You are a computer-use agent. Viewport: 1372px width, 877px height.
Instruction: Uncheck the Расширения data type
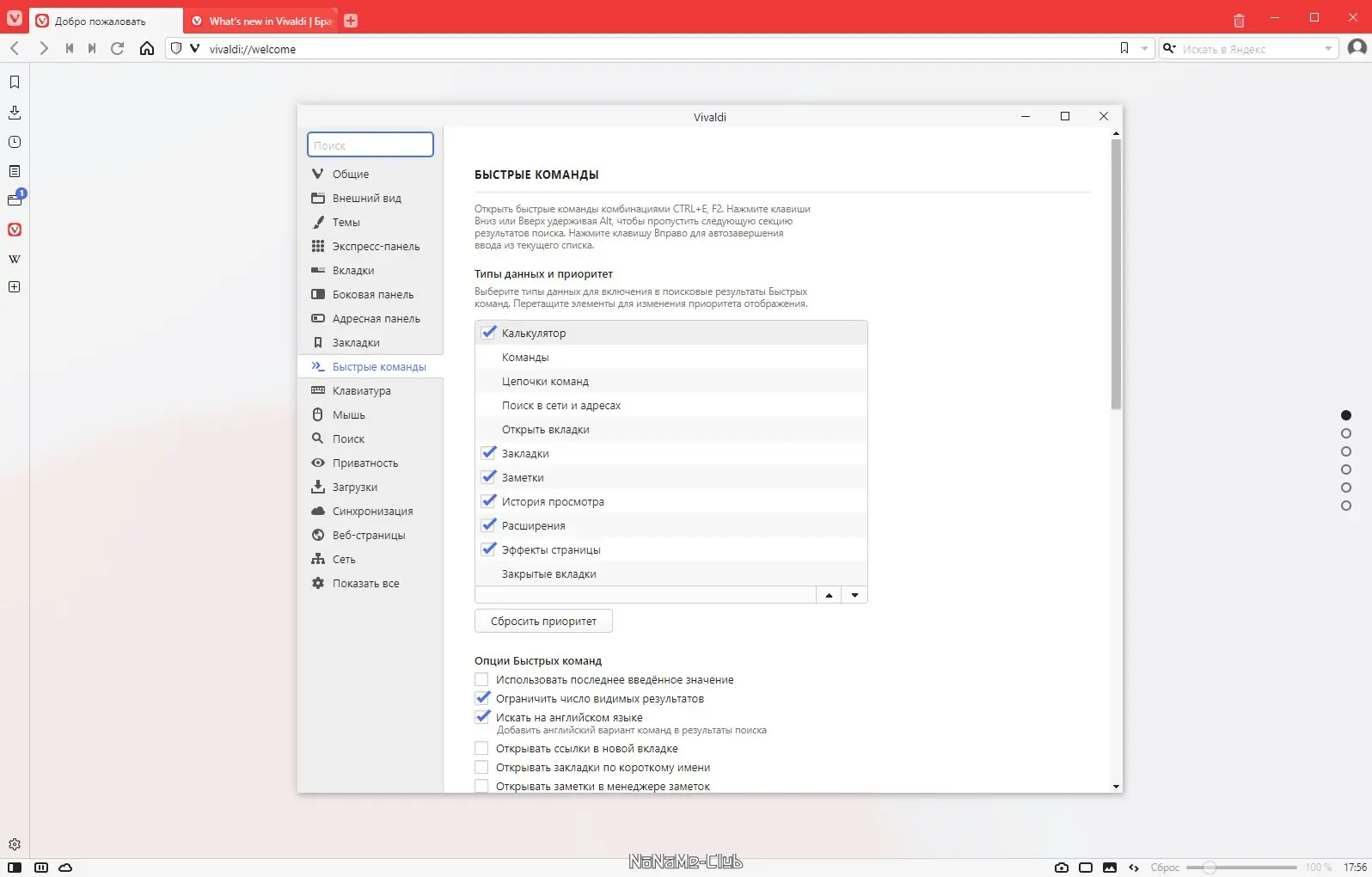(x=489, y=524)
